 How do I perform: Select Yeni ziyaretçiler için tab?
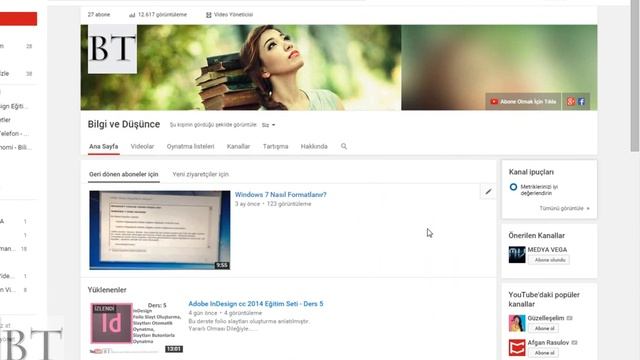pos(200,174)
